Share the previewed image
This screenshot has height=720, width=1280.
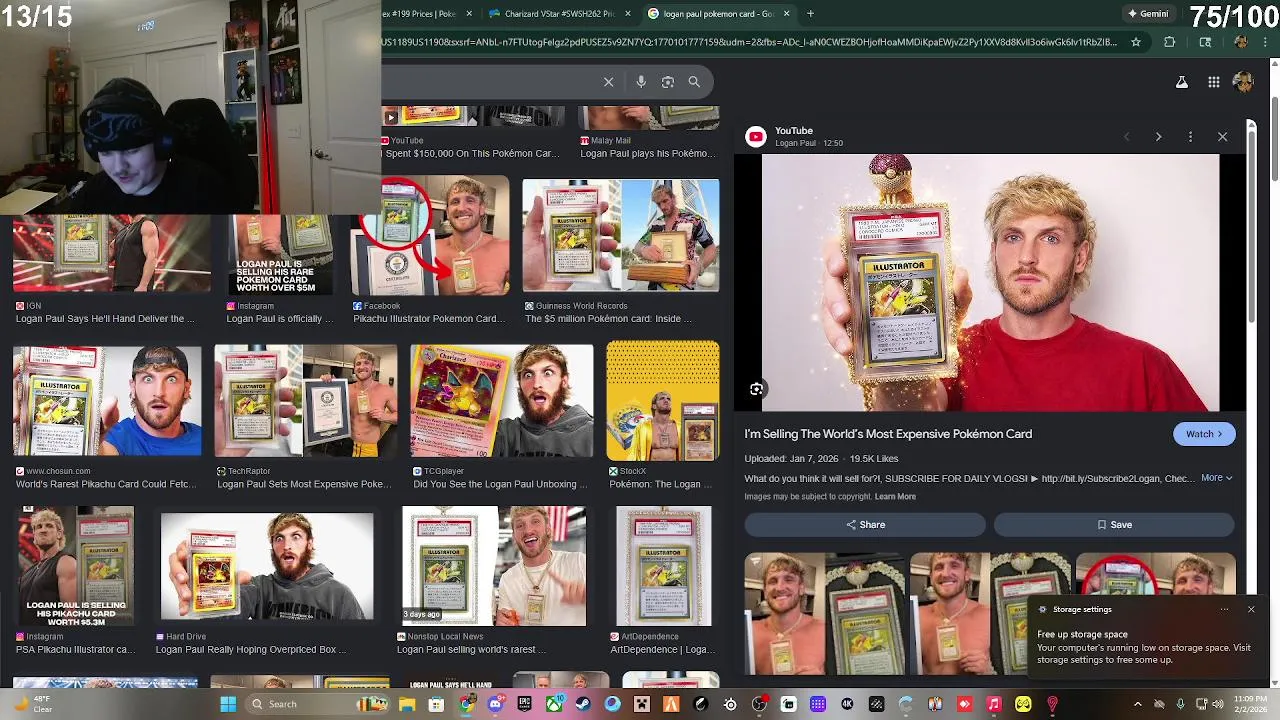(865, 524)
